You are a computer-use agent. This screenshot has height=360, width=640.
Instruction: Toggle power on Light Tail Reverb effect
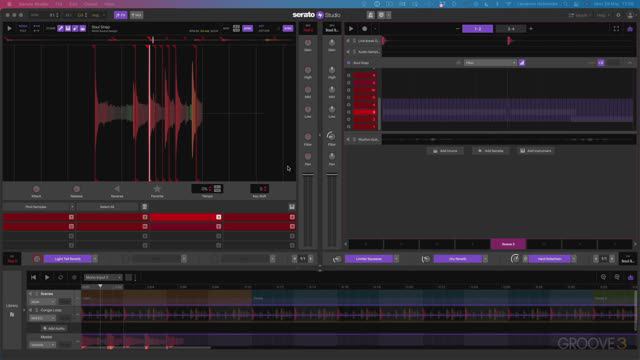[x=37, y=259]
